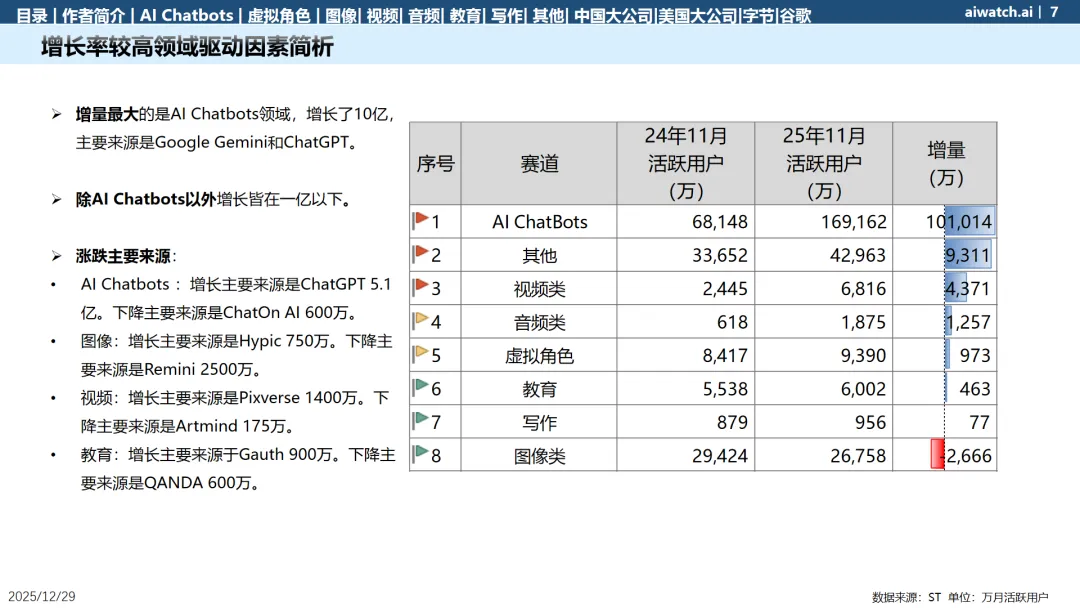The image size is (1080, 608).
Task: Select the AI ChatBots table cell
Action: click(x=539, y=222)
